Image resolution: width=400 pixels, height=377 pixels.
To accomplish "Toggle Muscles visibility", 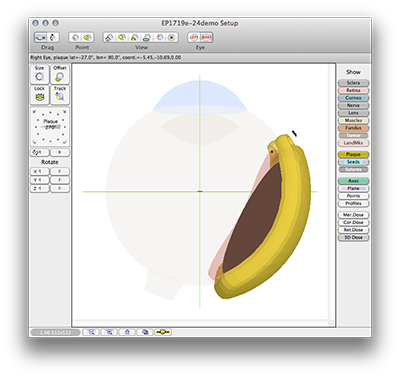I will tap(353, 120).
